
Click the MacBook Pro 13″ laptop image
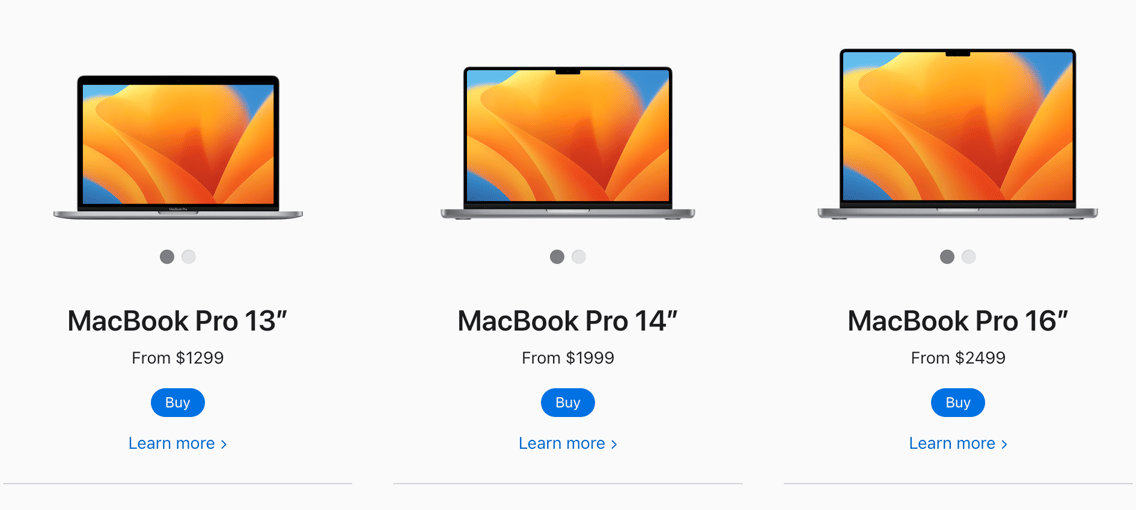pyautogui.click(x=178, y=147)
